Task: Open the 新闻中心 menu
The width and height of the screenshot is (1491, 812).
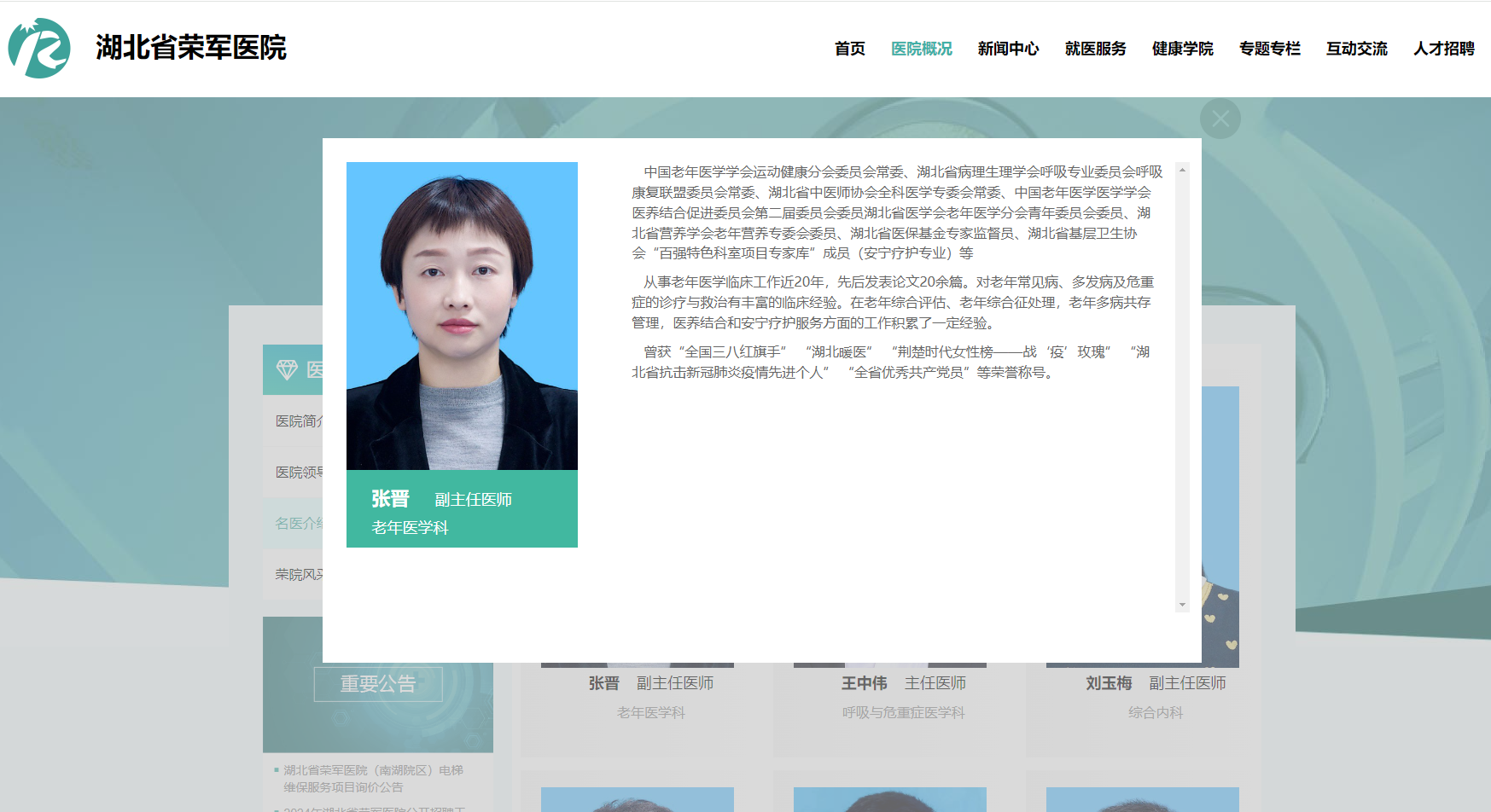Action: click(1009, 49)
